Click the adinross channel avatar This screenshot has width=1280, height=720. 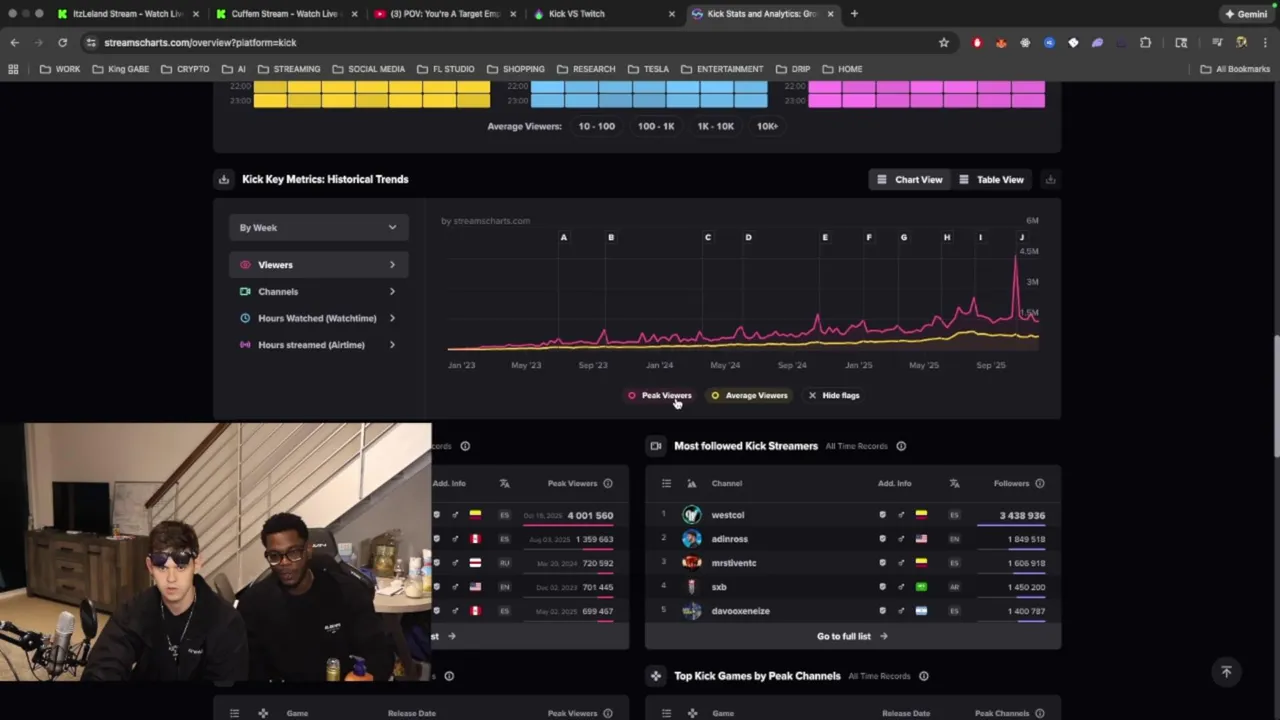[692, 539]
